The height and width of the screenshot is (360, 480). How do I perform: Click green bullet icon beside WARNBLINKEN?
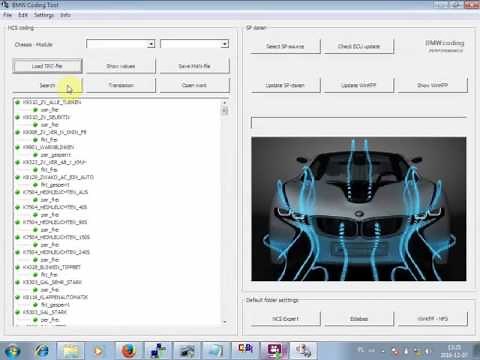(18, 147)
